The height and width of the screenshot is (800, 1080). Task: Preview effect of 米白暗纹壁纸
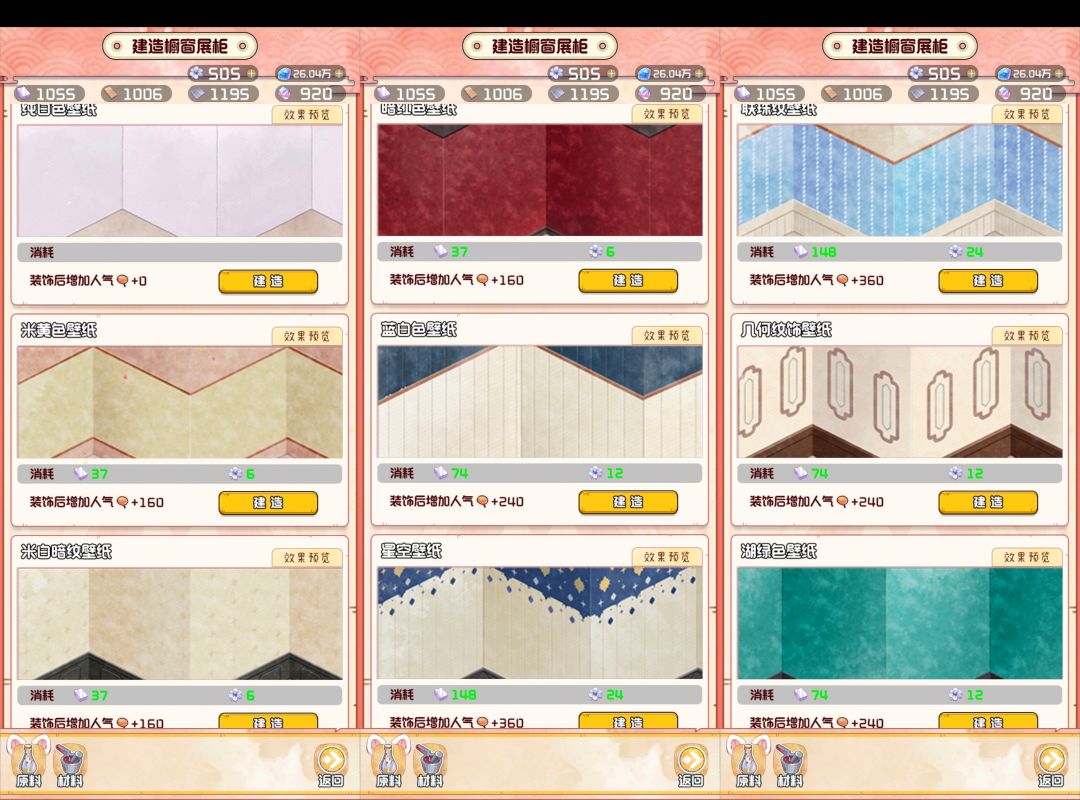point(307,557)
